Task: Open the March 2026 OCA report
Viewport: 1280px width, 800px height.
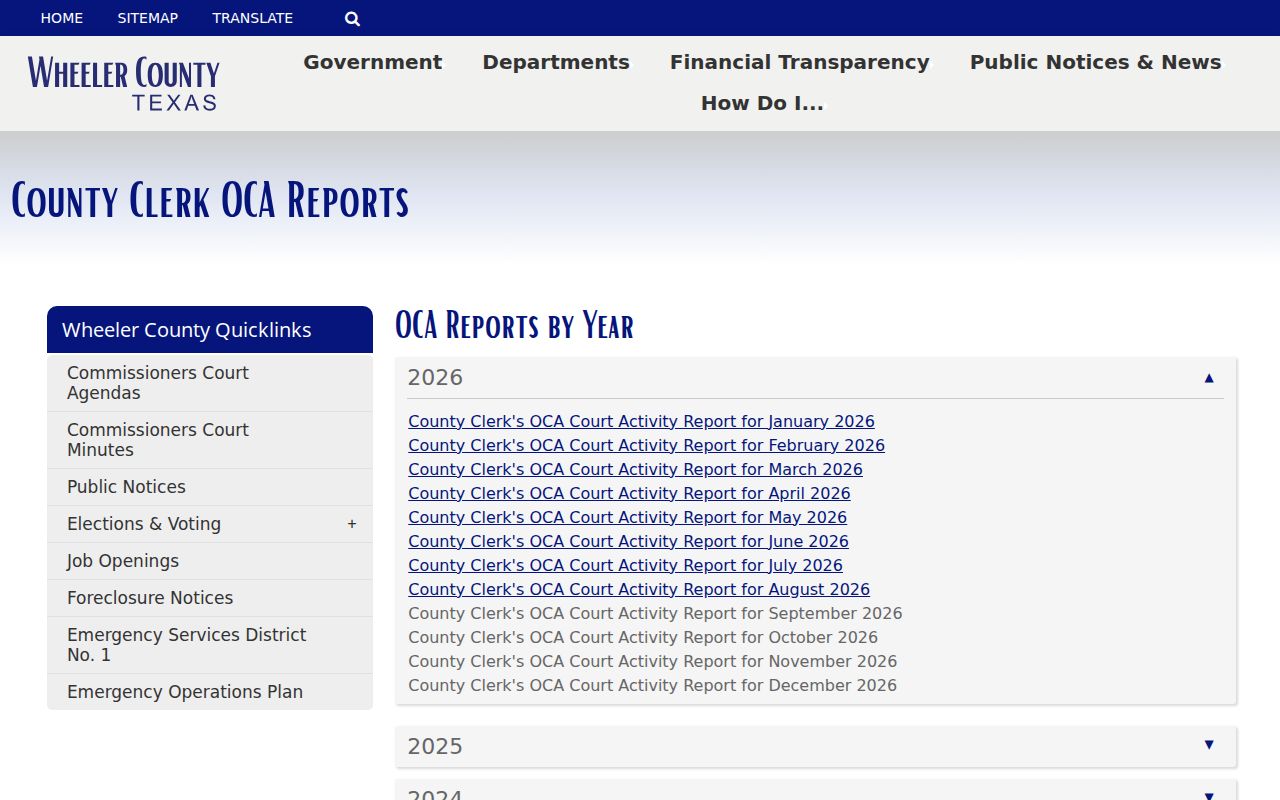Action: coord(635,470)
